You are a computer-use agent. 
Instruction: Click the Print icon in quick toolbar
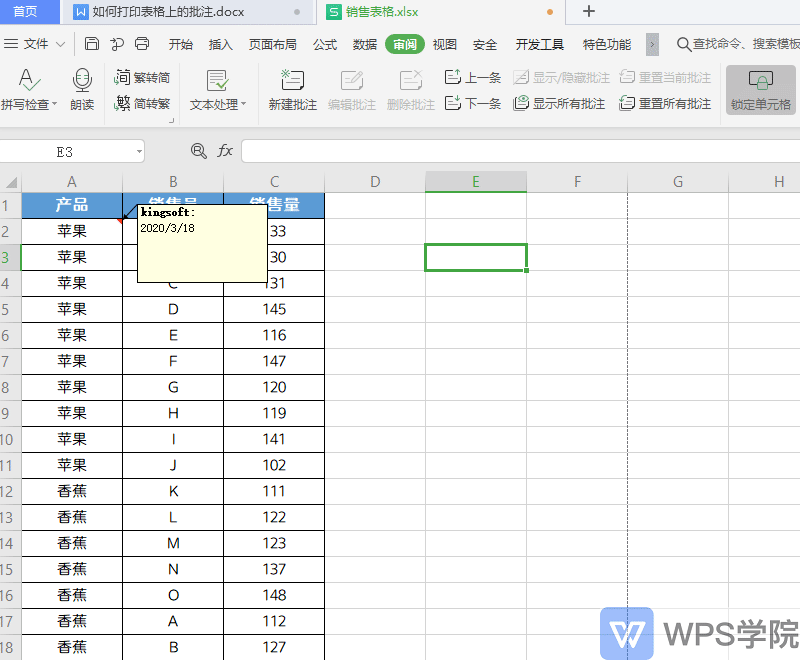(142, 44)
